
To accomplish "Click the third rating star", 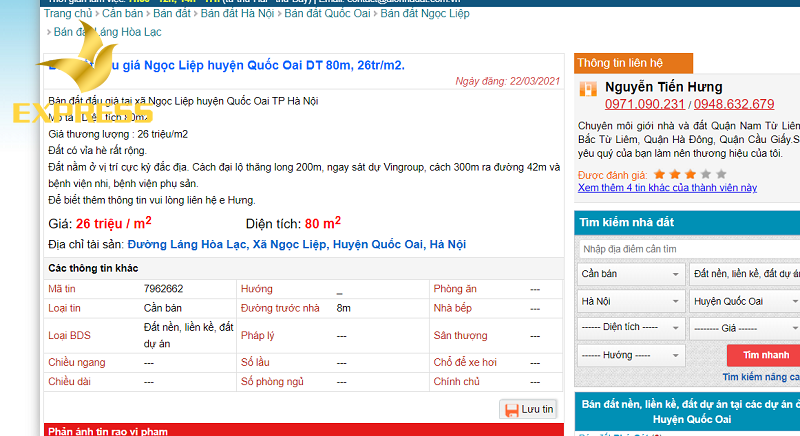I will [691, 174].
